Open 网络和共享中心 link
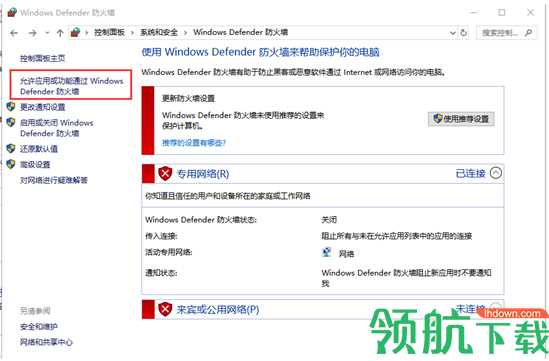This screenshot has width=549, height=361. [46, 342]
